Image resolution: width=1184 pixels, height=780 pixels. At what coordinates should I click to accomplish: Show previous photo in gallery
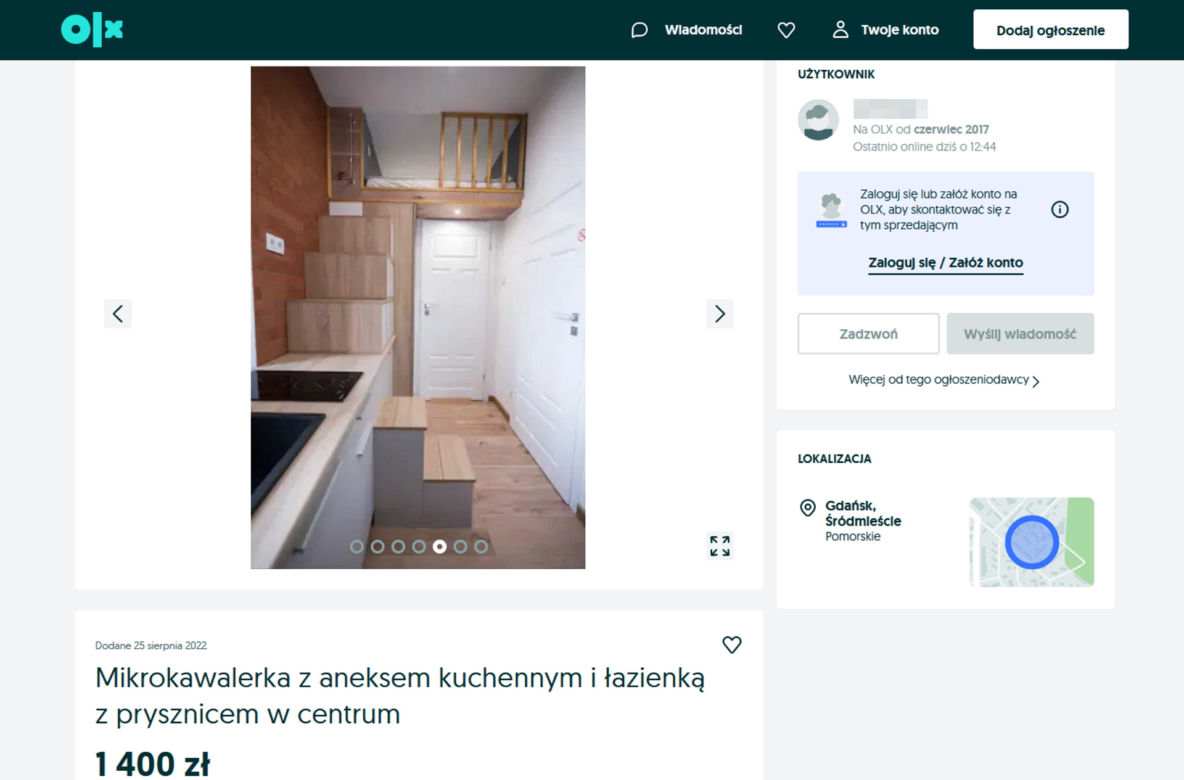pos(118,313)
